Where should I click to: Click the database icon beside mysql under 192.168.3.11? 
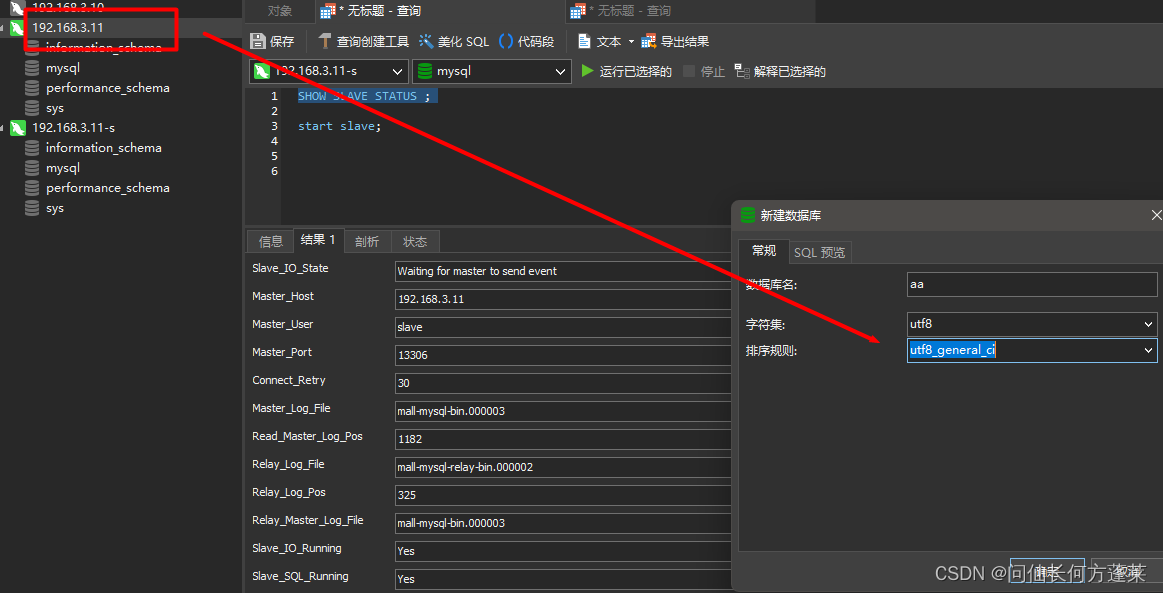[32, 67]
